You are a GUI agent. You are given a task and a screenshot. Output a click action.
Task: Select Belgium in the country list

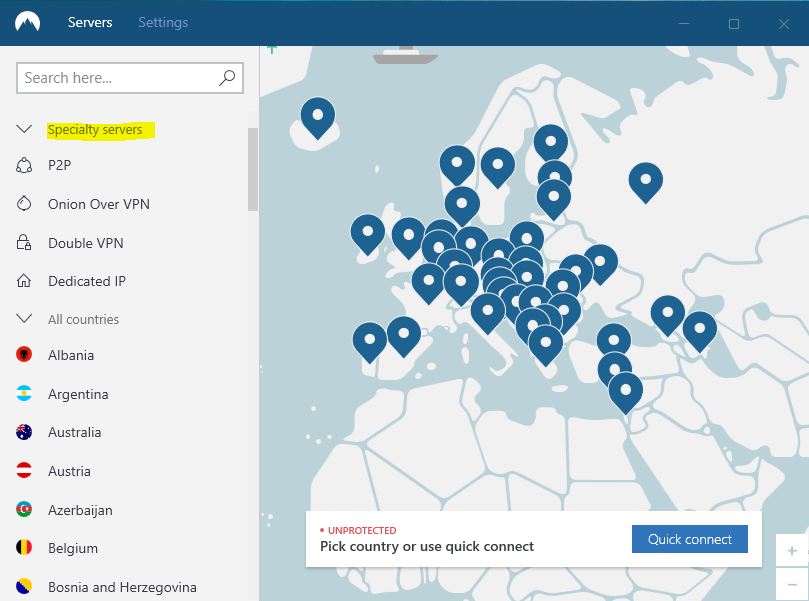point(73,548)
